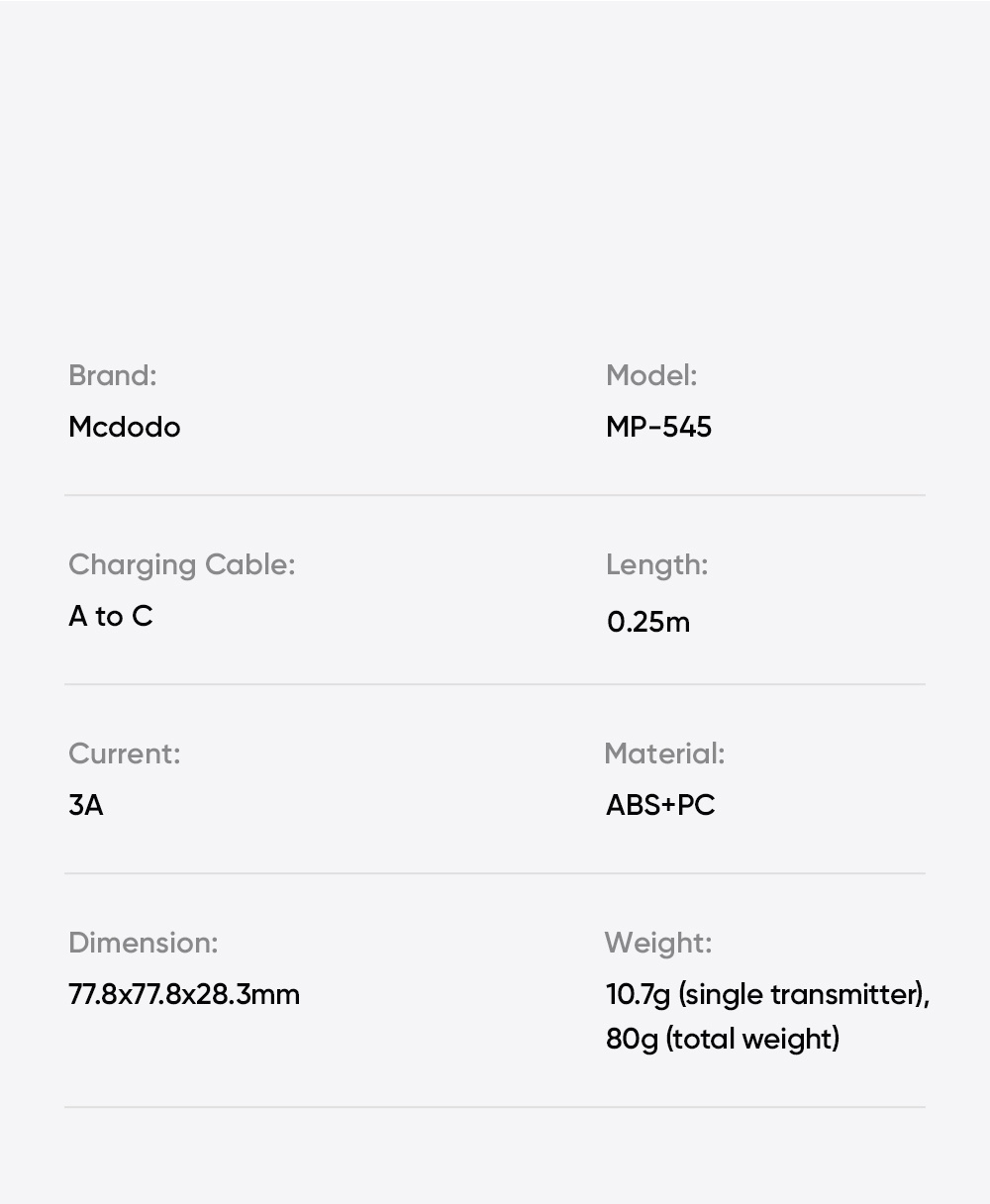
Task: Select the ABS+PC material value
Action: (660, 806)
